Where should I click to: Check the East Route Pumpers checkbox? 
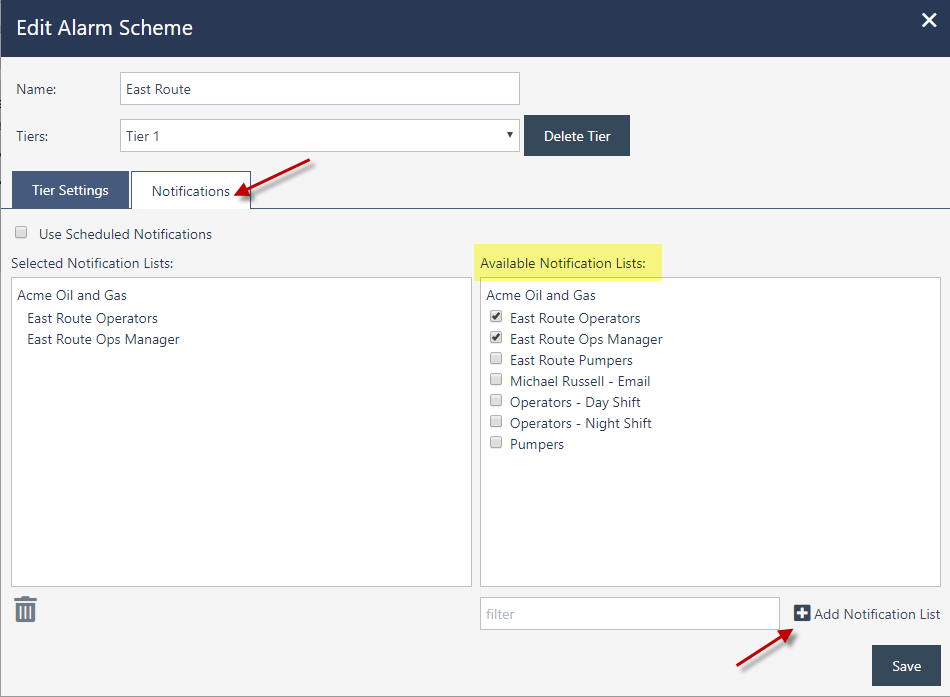click(496, 358)
